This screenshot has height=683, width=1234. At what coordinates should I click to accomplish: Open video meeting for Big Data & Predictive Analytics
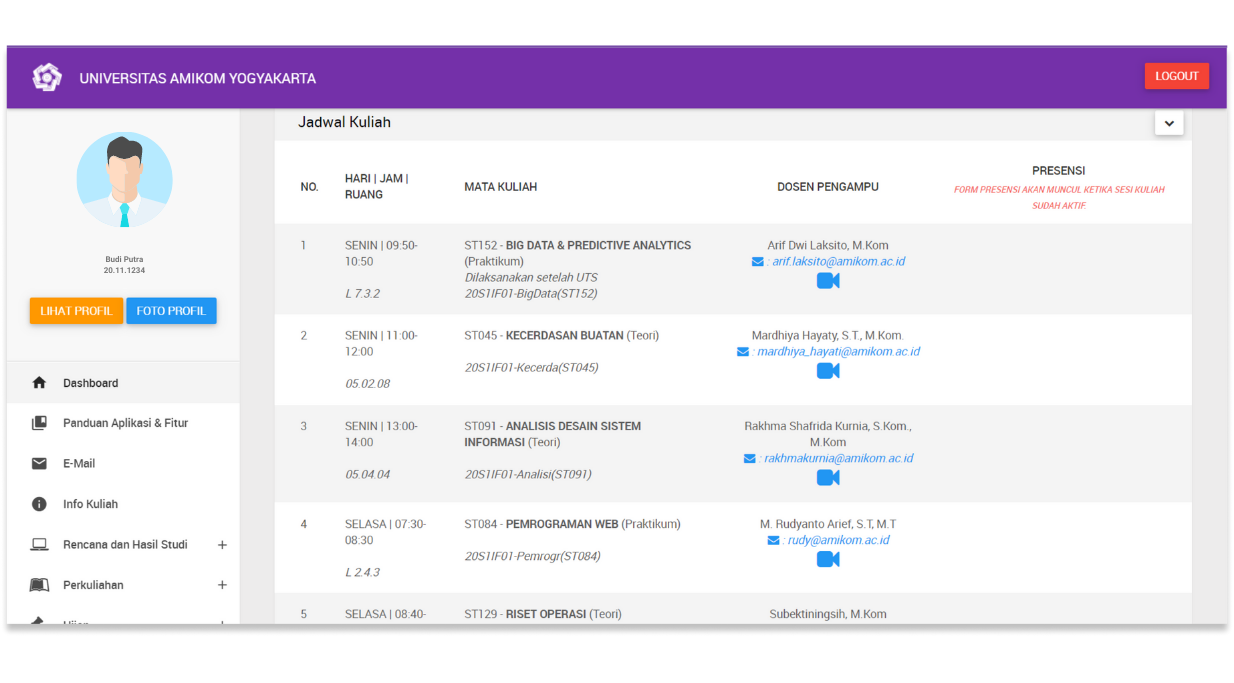click(828, 281)
